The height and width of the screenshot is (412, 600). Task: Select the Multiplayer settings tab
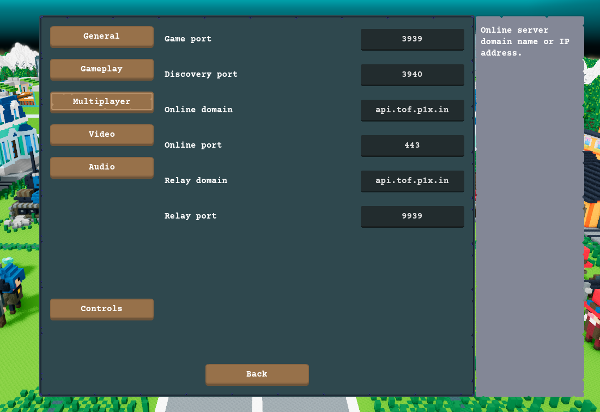pyautogui.click(x=102, y=102)
